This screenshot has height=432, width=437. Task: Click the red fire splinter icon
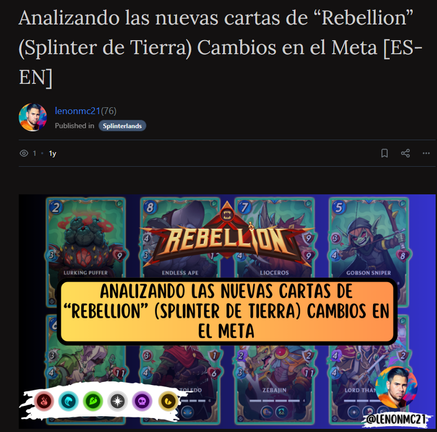click(44, 401)
